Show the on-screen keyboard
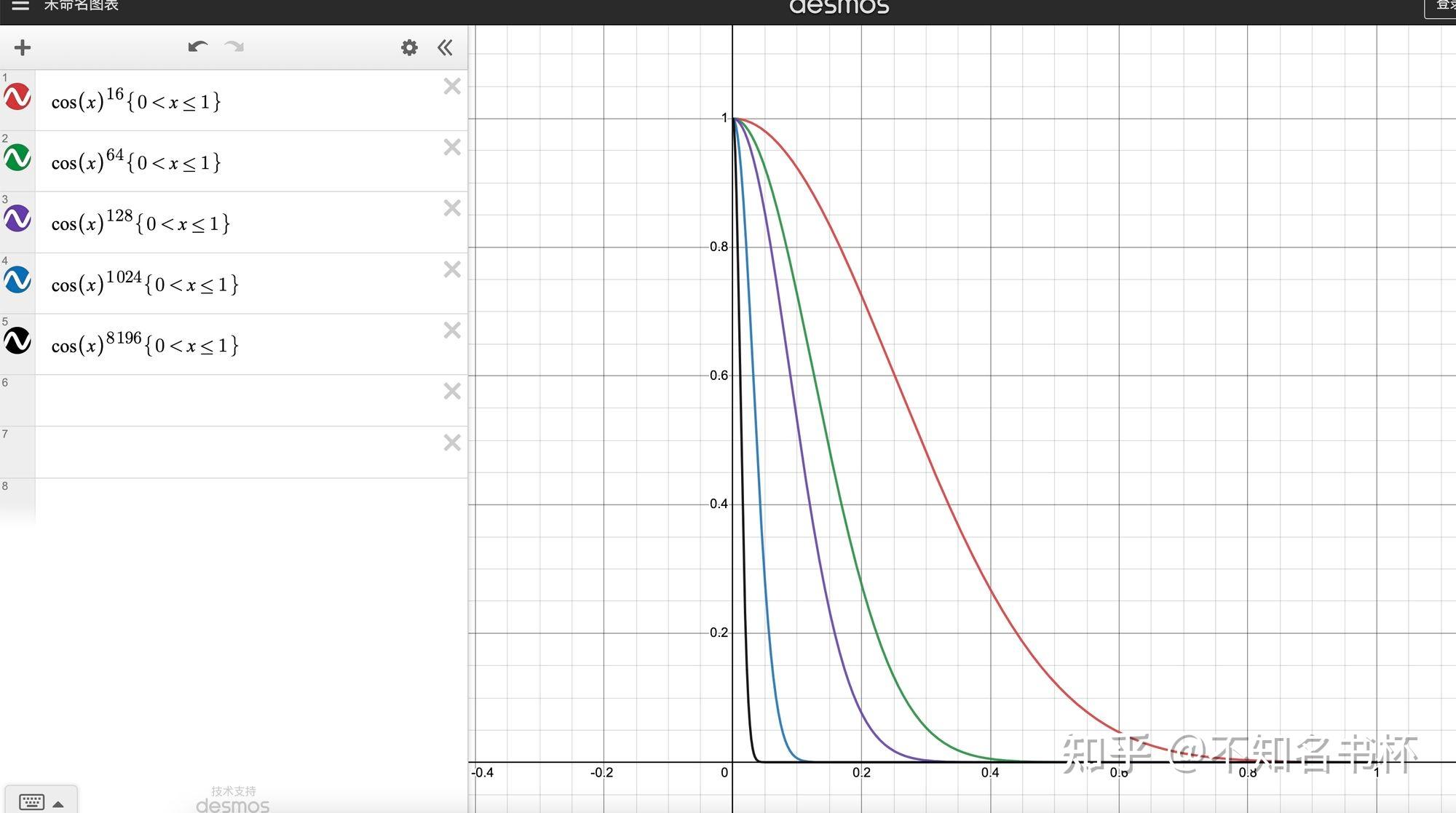Image resolution: width=1456 pixels, height=813 pixels. point(31,802)
